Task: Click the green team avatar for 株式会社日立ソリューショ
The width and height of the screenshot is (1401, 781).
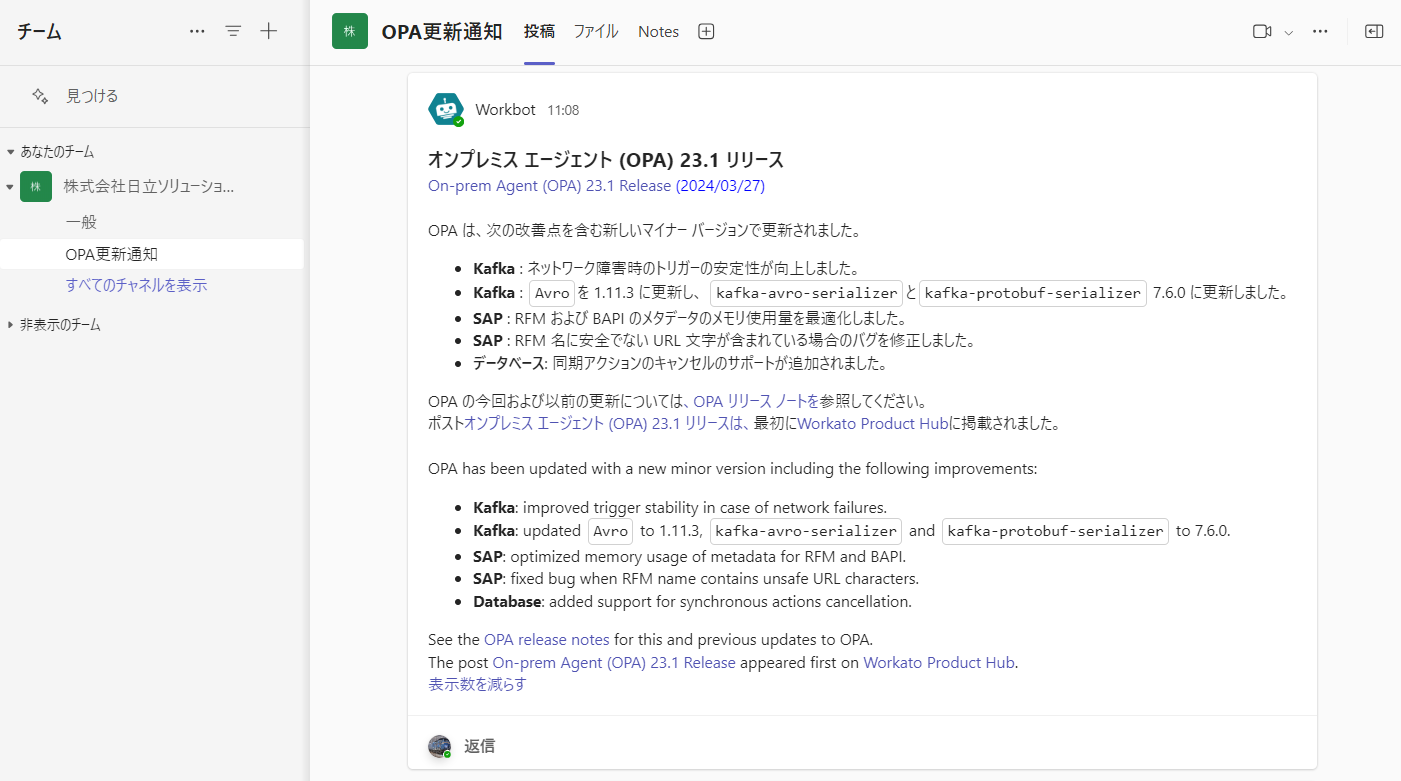Action: coord(36,186)
